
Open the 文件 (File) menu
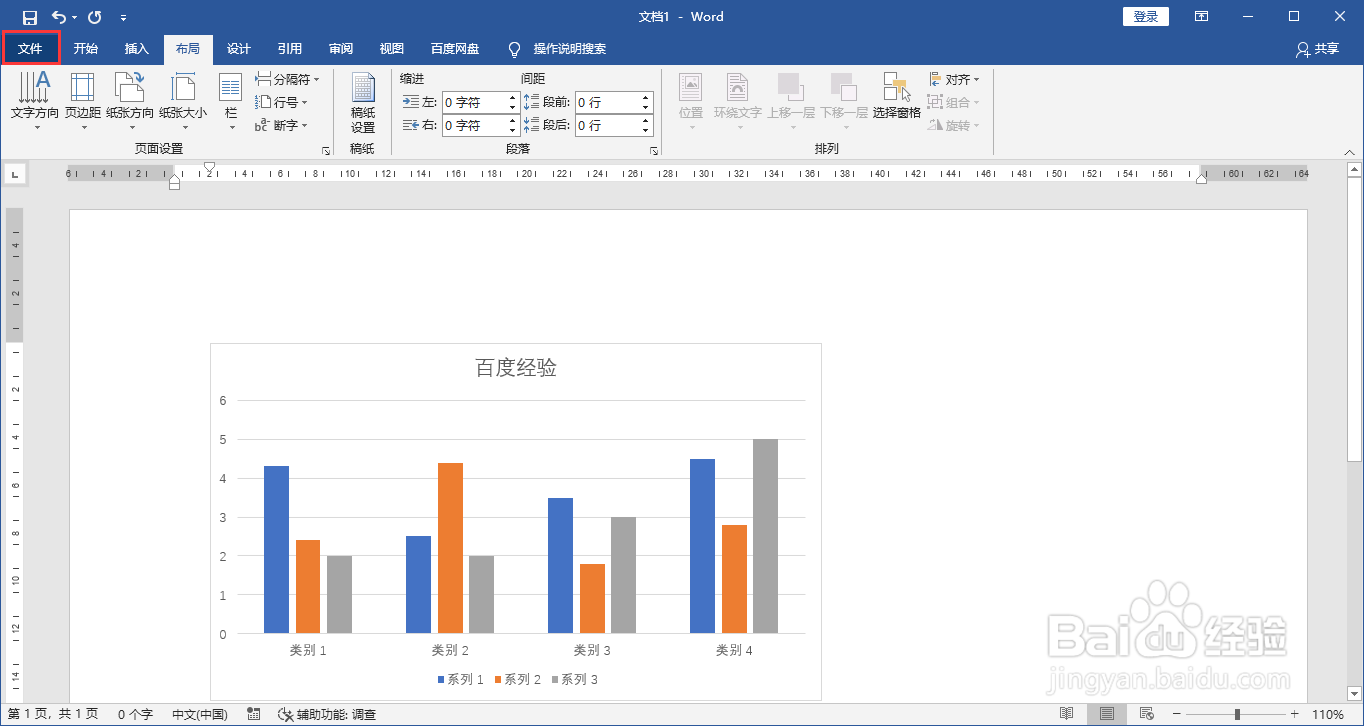(x=31, y=48)
